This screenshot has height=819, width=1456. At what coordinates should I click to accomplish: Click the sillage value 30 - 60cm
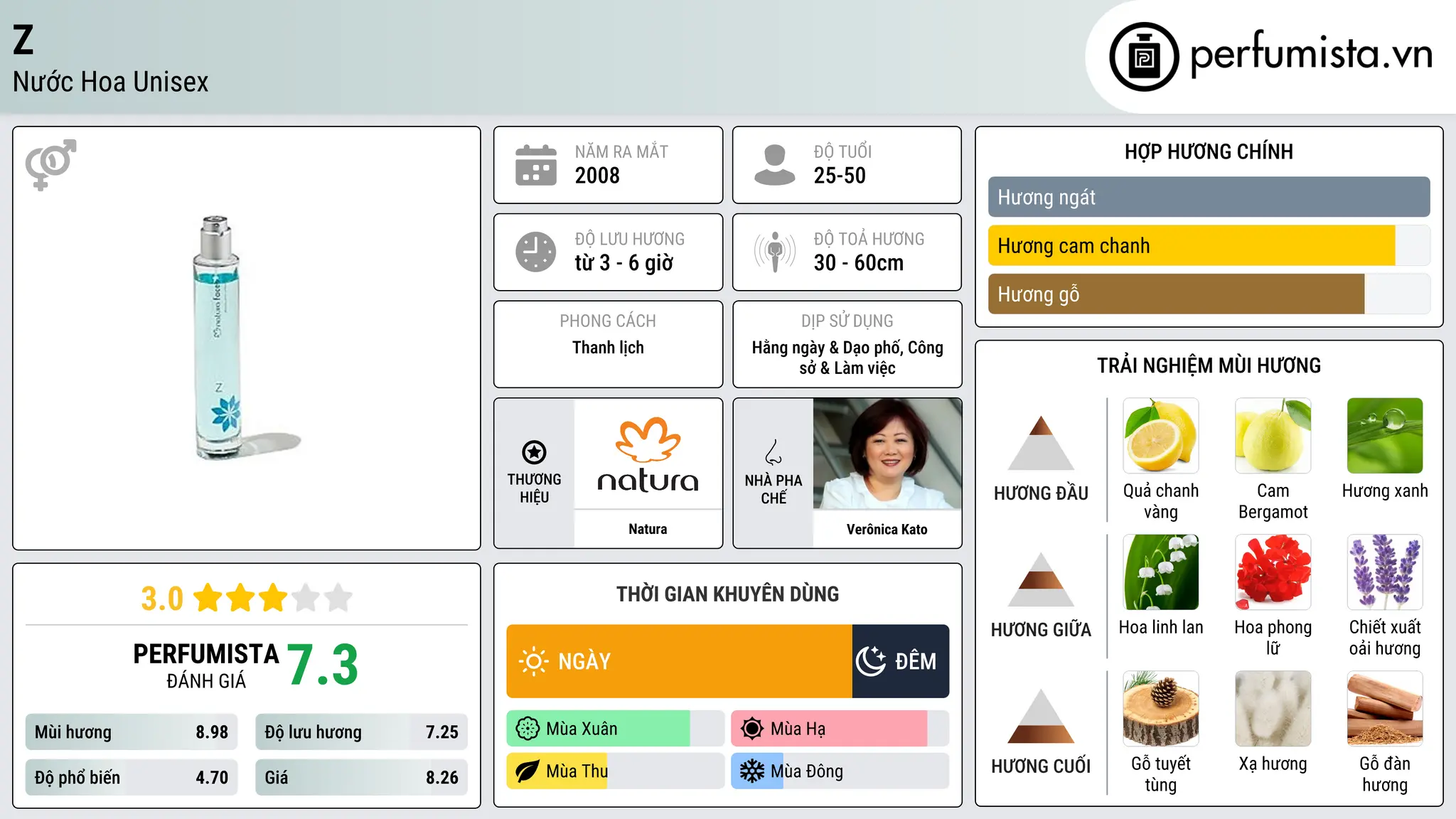tap(859, 263)
